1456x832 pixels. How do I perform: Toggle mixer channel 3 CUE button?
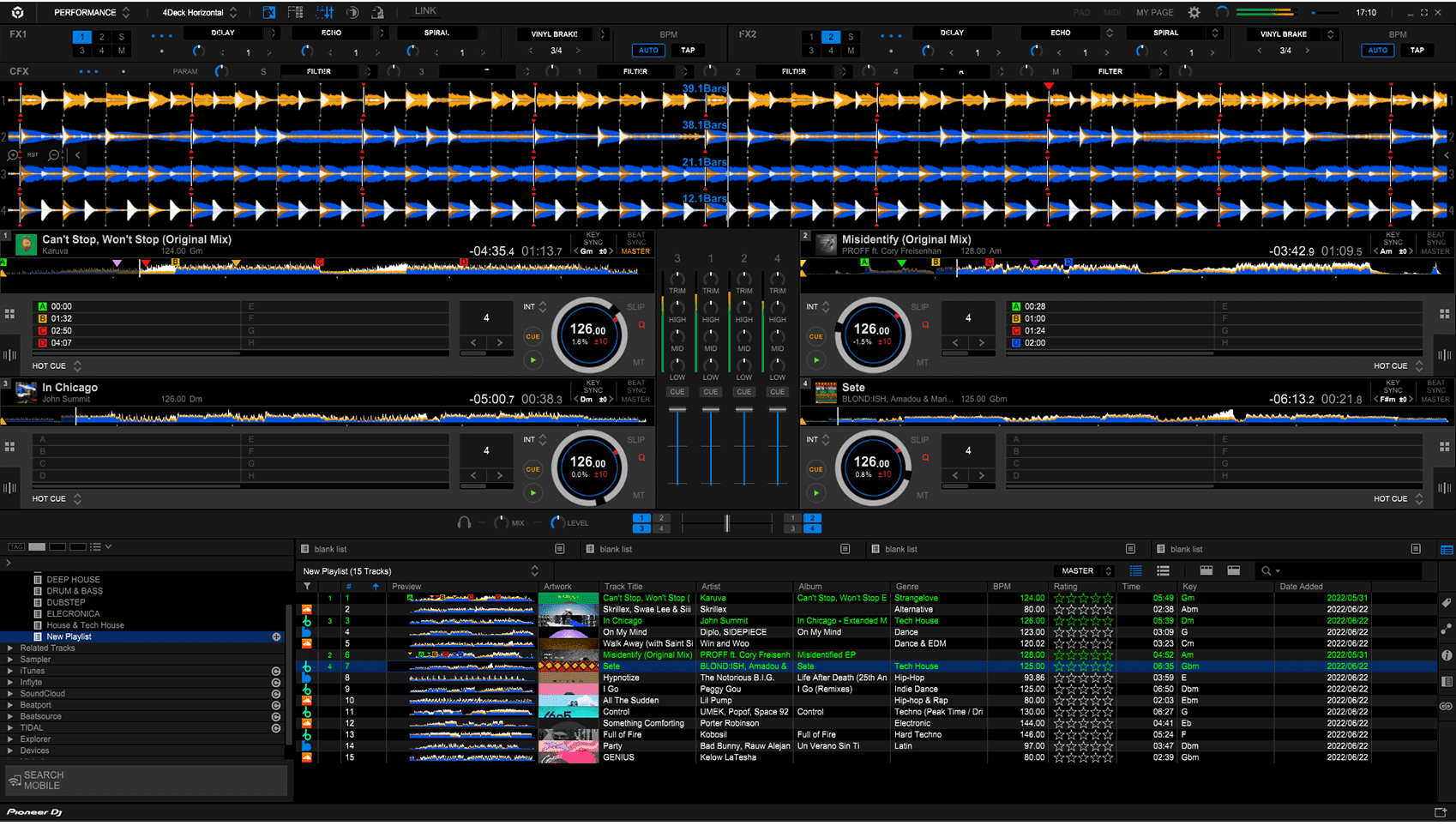pyautogui.click(x=677, y=392)
